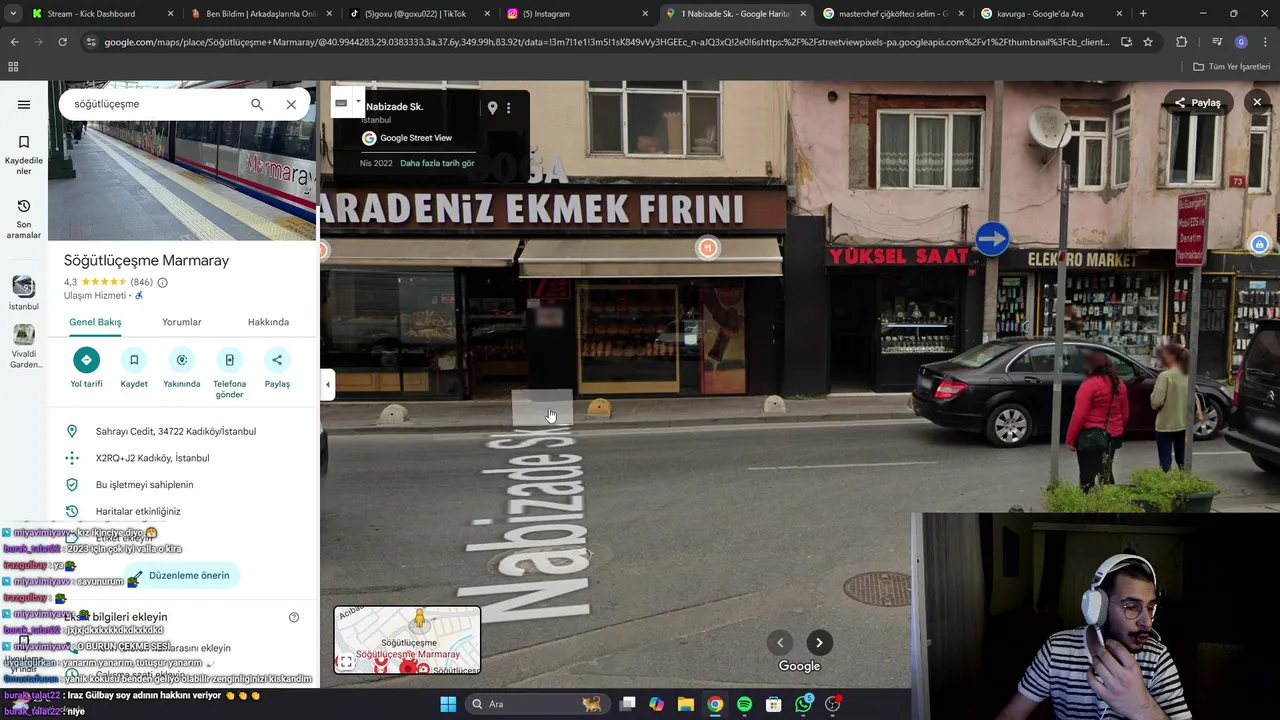
Task: Open Haritalar etkinliğiniz activity
Action: point(138,511)
